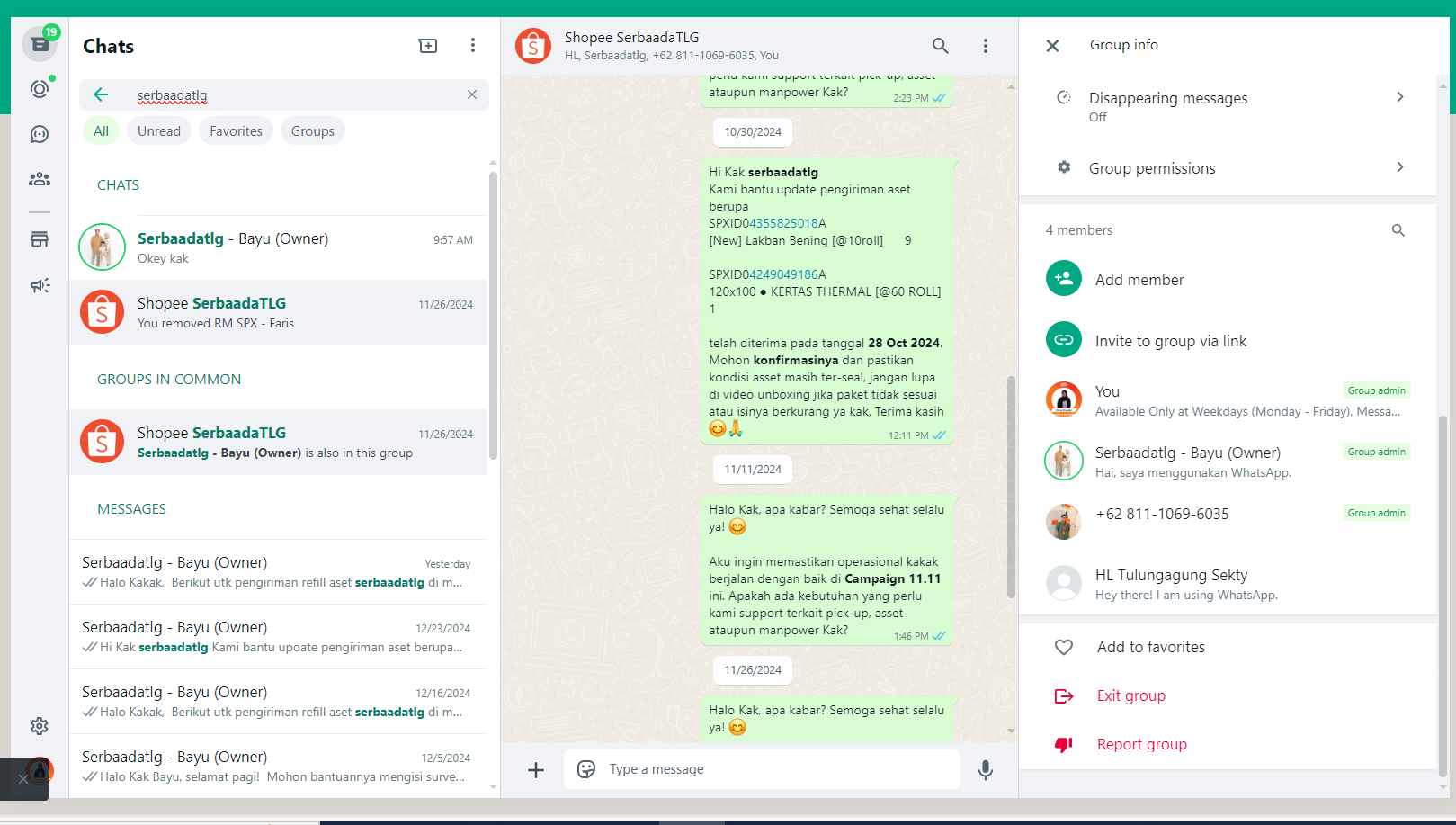Open the Shopee SerbaadaTLG group avatar in header
Image resolution: width=1456 pixels, height=825 pixels.
click(533, 46)
